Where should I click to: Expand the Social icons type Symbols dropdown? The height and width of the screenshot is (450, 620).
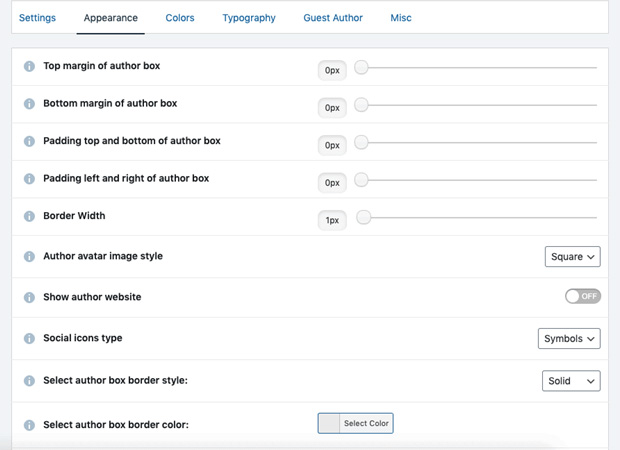coord(569,339)
